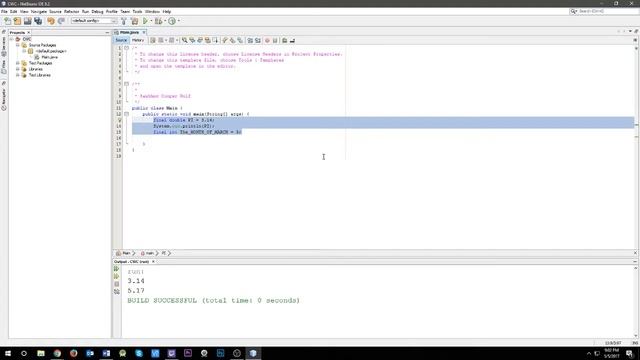Collapse the main method fold at line 12
Image resolution: width=640 pixels, height=360 pixels.
coord(127,114)
